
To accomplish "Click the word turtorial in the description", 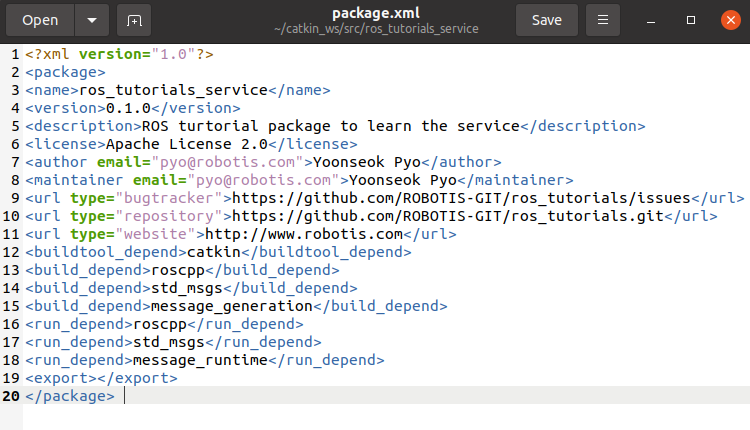I will click(x=218, y=126).
